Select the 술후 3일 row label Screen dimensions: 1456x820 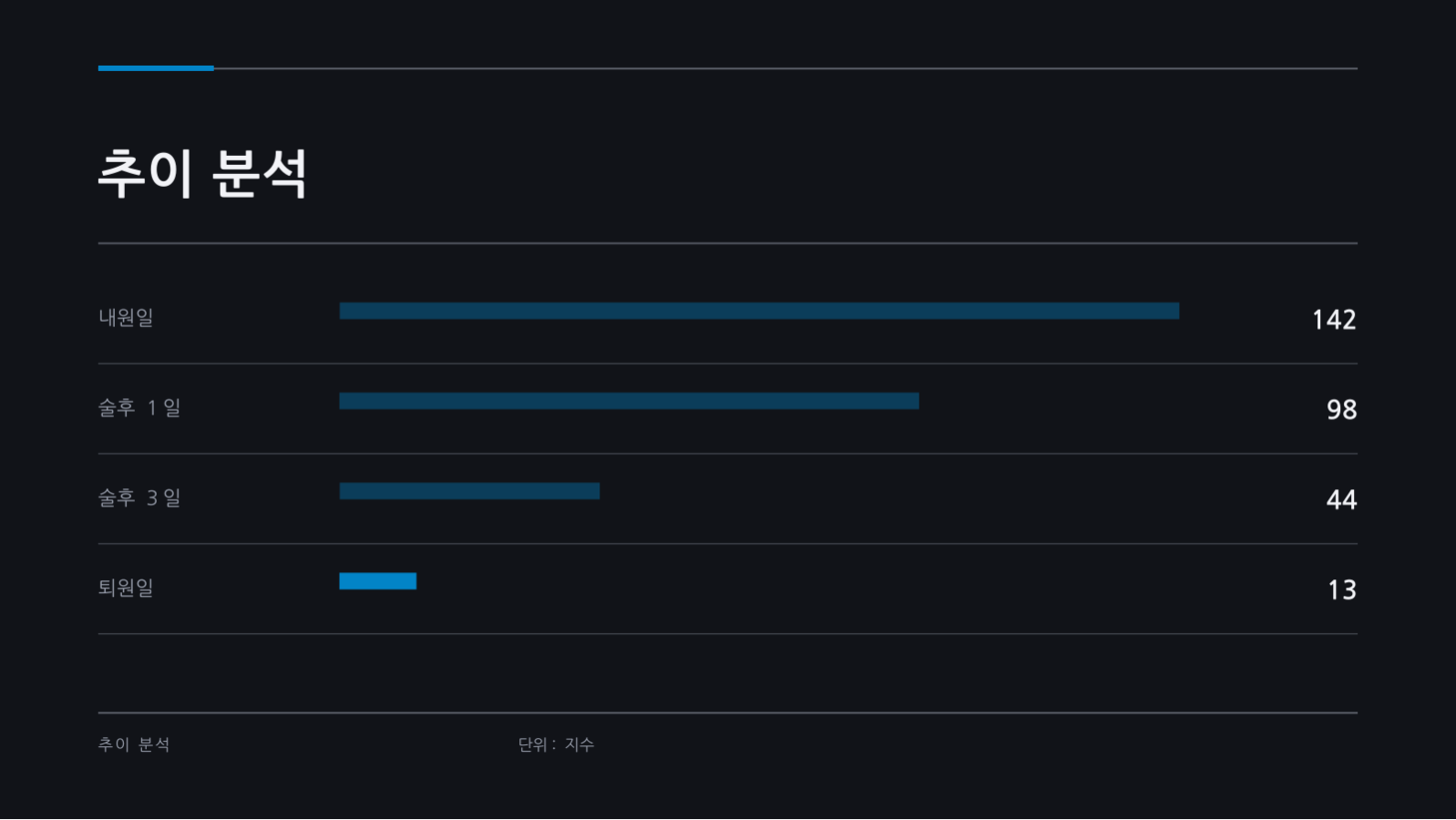pos(139,497)
